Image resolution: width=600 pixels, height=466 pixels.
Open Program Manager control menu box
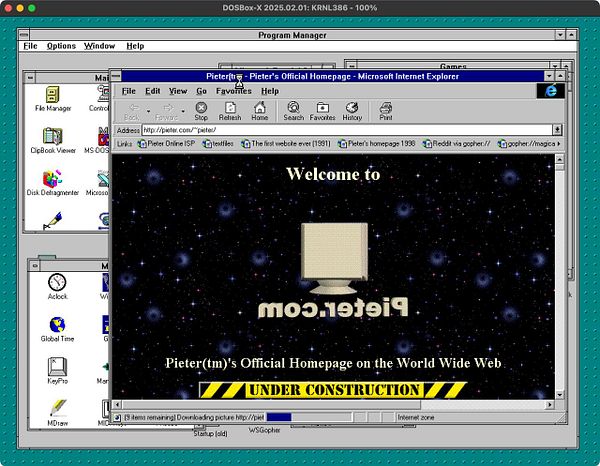point(24,35)
